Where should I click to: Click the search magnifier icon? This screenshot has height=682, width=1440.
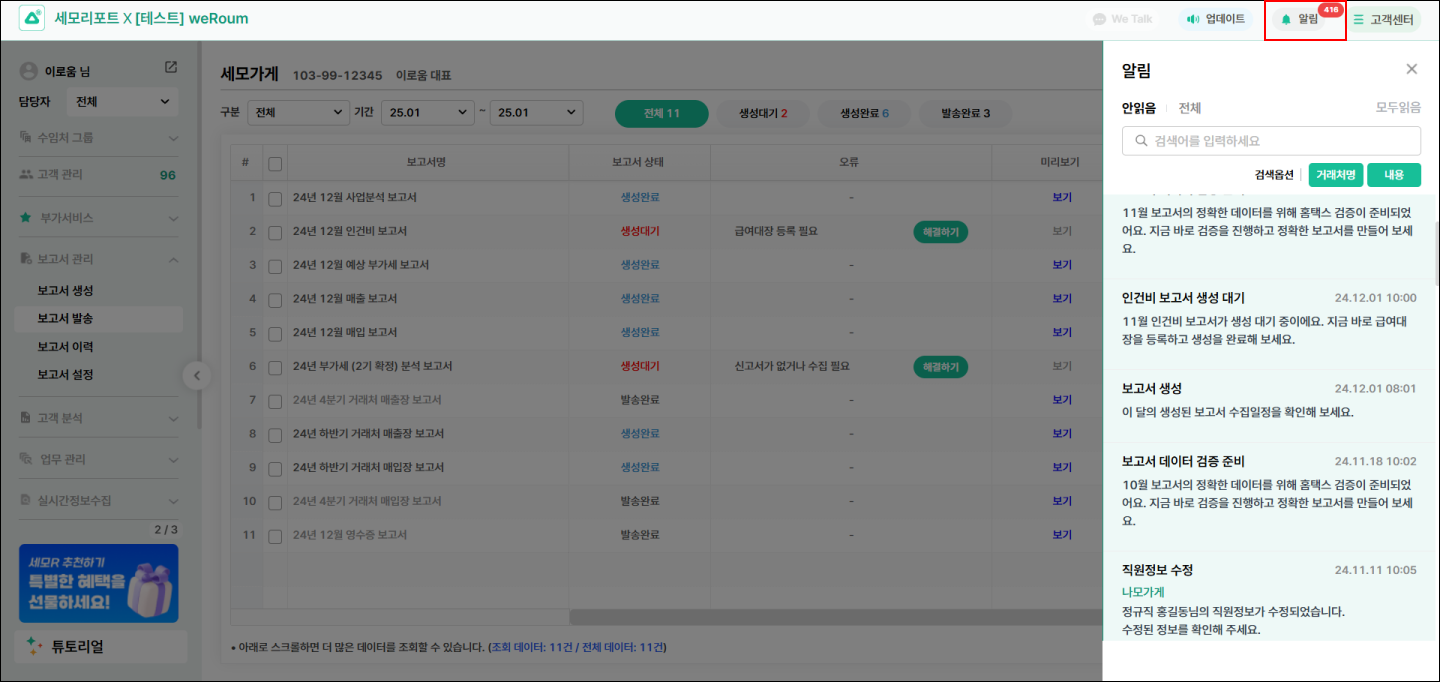(1140, 141)
